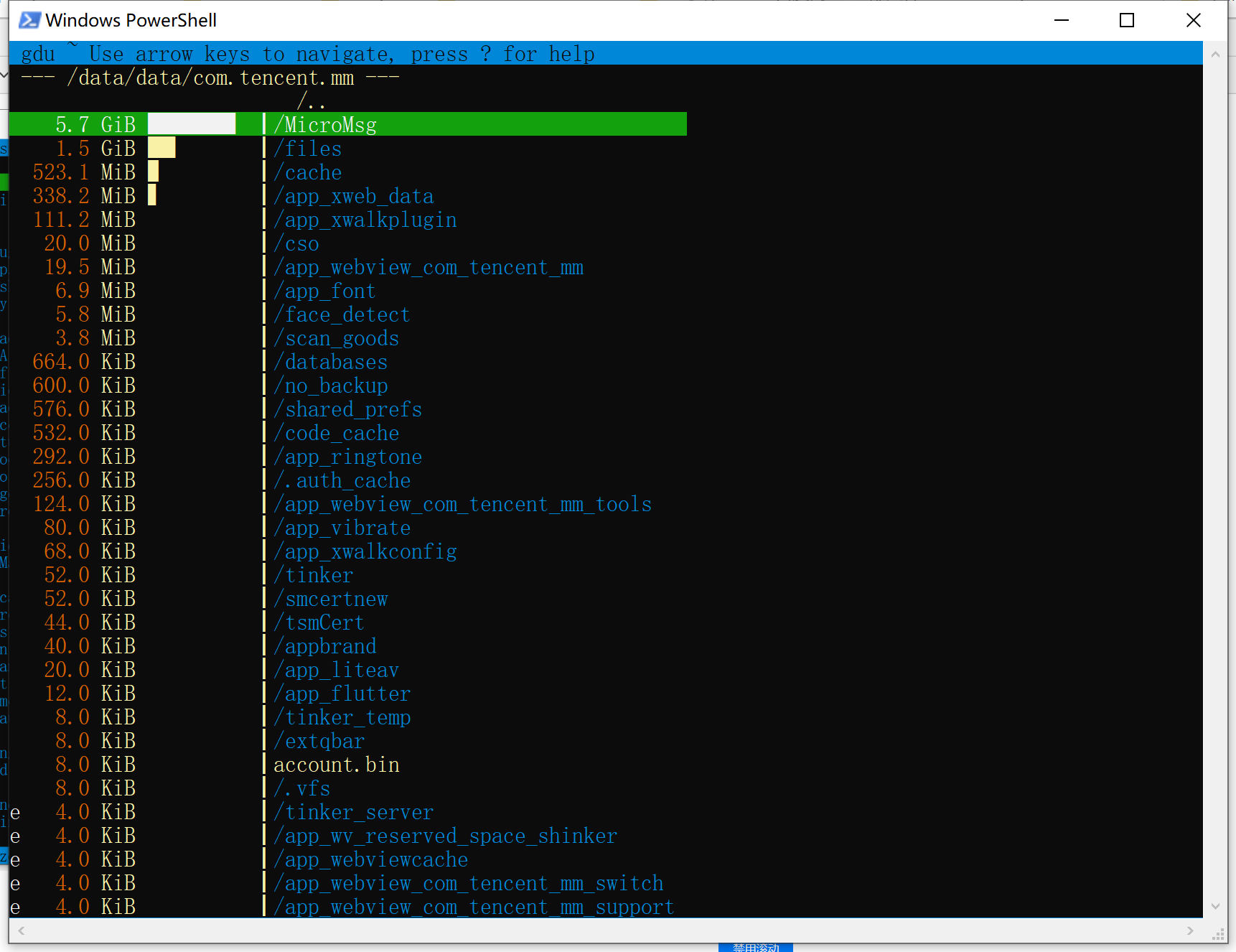Select the account.bin file
The width and height of the screenshot is (1236, 952).
tap(336, 765)
